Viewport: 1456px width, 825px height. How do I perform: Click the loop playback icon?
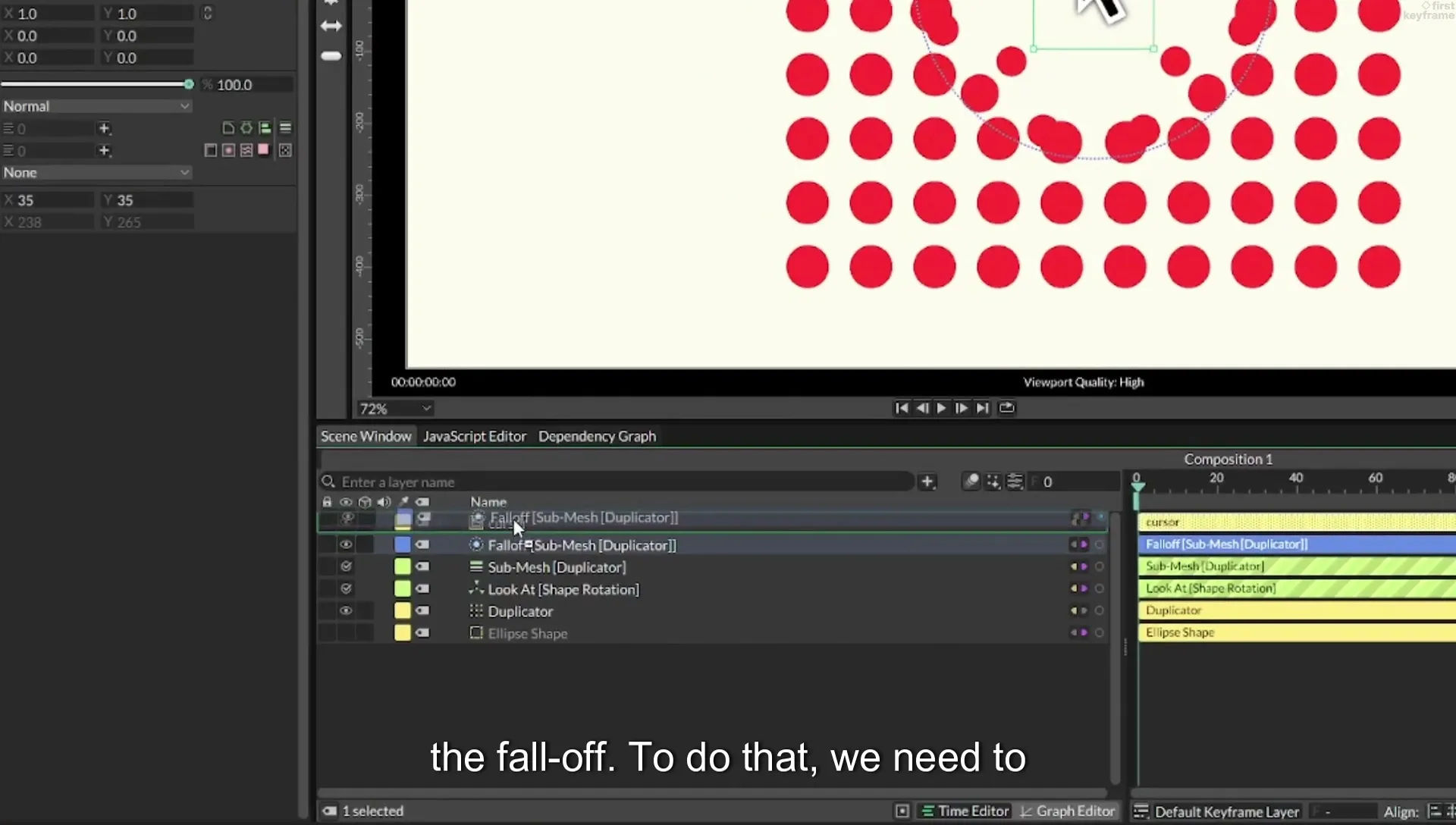coord(1006,408)
